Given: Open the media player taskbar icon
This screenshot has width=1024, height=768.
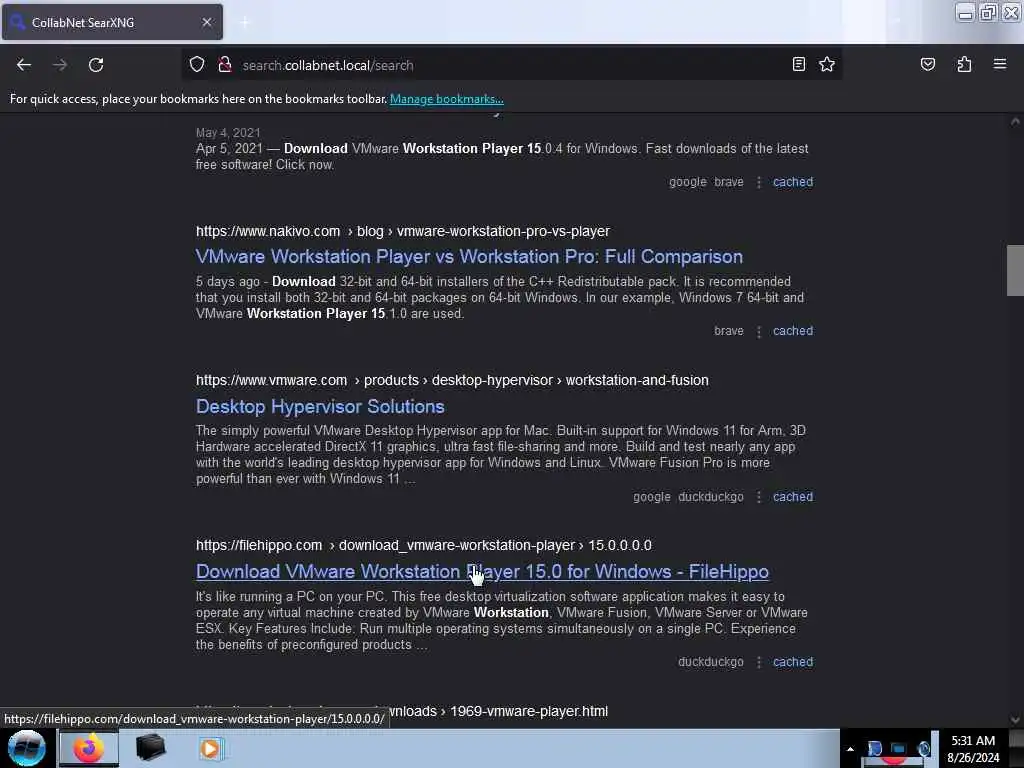Looking at the screenshot, I should (x=210, y=748).
